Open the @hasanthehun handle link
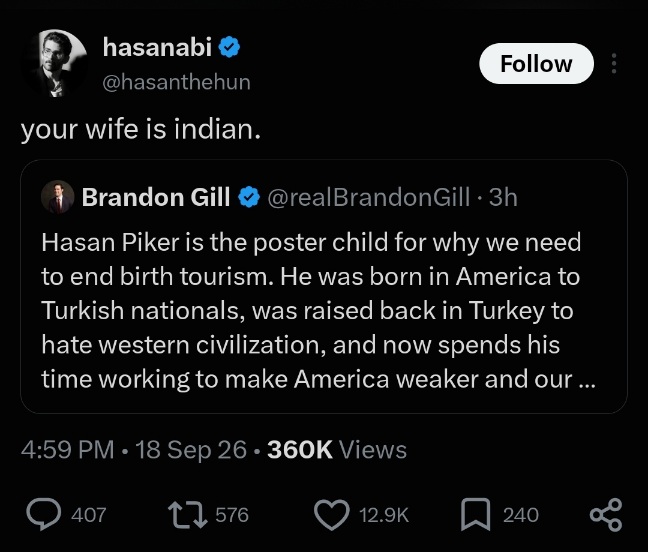Image resolution: width=648 pixels, height=552 pixels. (x=176, y=82)
